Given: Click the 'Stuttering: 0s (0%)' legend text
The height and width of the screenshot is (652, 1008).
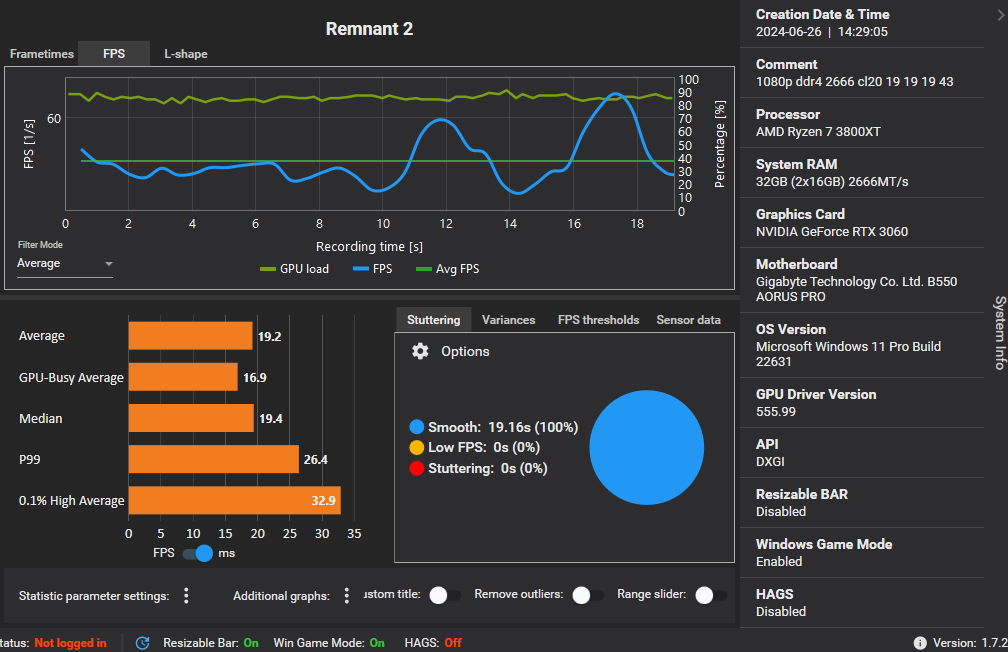Looking at the screenshot, I should pos(487,468).
